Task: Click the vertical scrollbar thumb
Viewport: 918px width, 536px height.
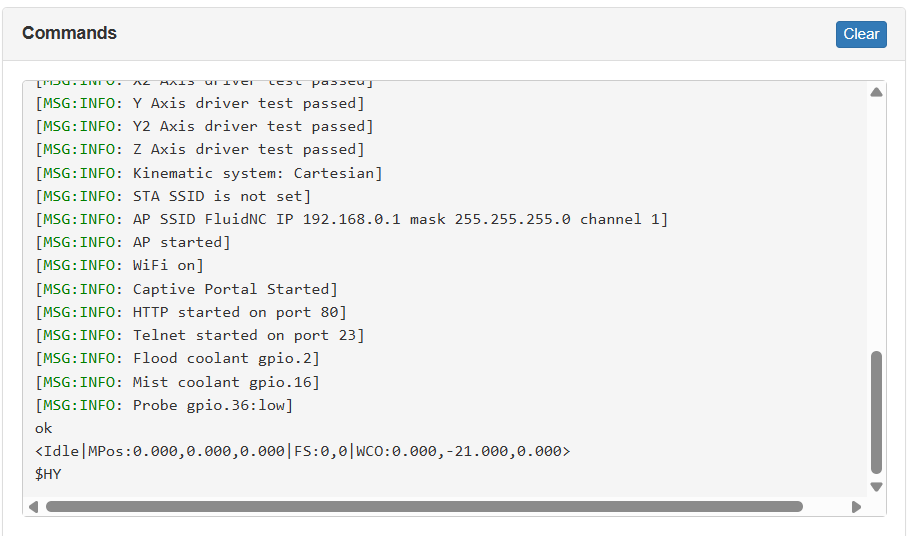Action: [876, 411]
